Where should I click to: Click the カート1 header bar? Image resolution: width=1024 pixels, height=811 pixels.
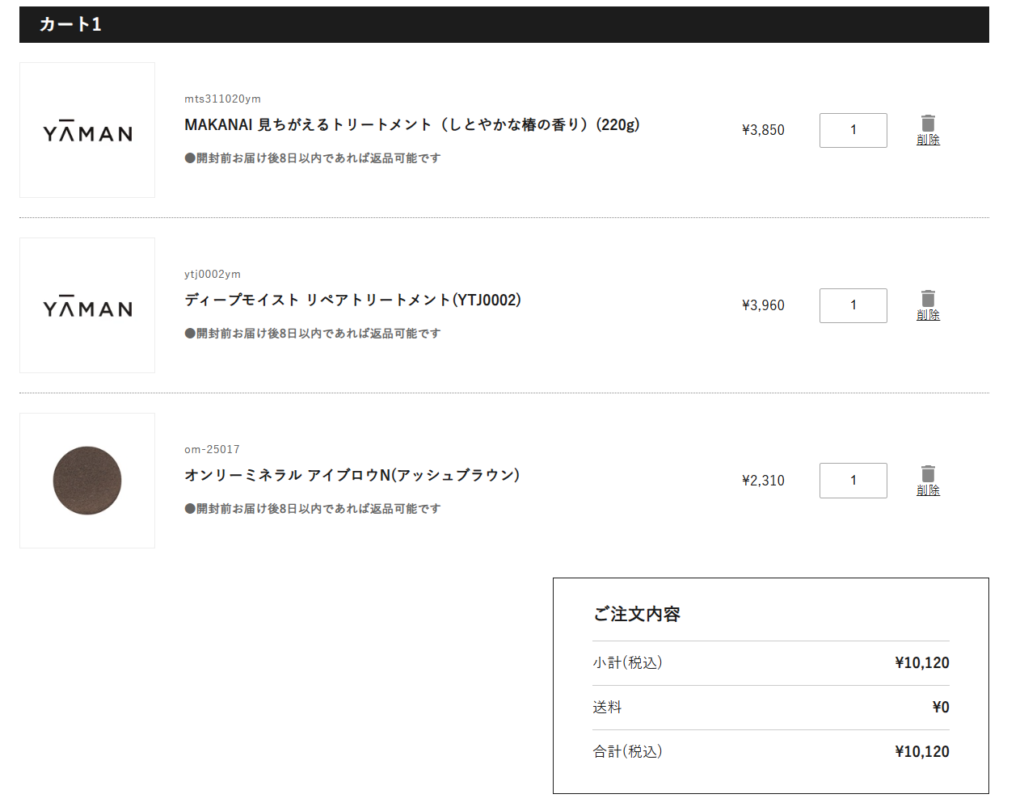point(503,25)
